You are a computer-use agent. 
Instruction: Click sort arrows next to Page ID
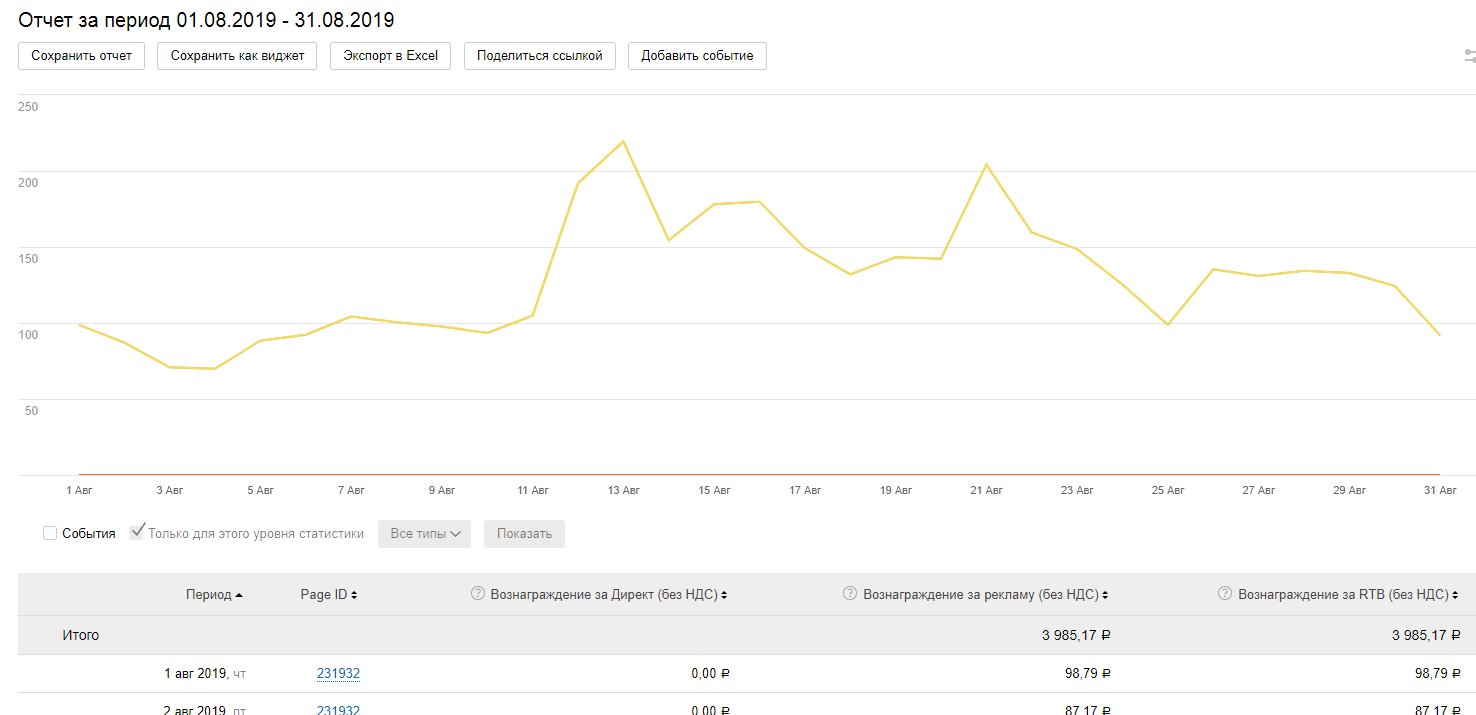click(x=354, y=595)
